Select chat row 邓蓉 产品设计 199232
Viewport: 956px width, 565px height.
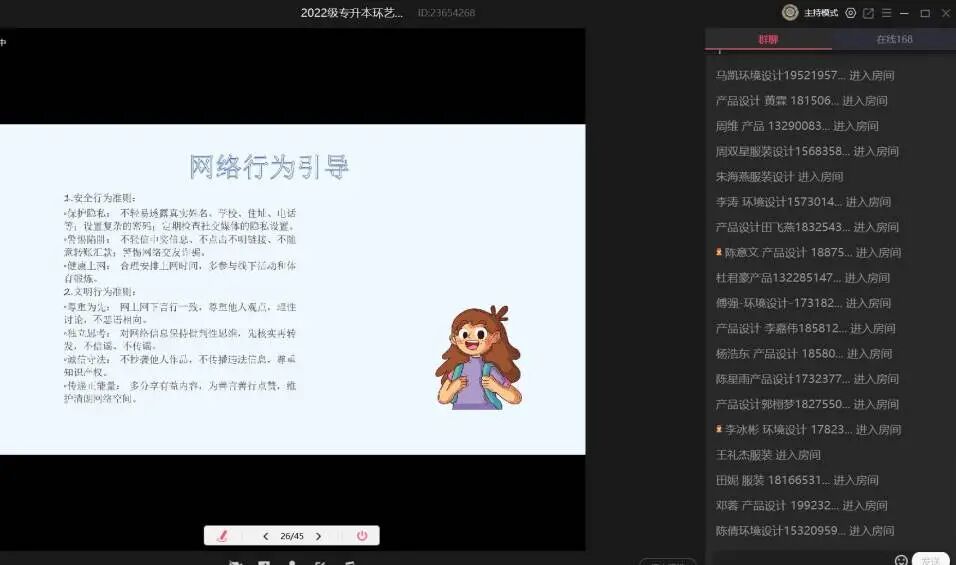[801, 505]
